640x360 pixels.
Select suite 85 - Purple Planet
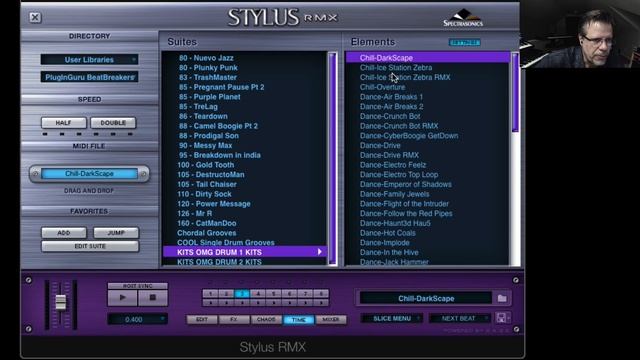click(209, 97)
